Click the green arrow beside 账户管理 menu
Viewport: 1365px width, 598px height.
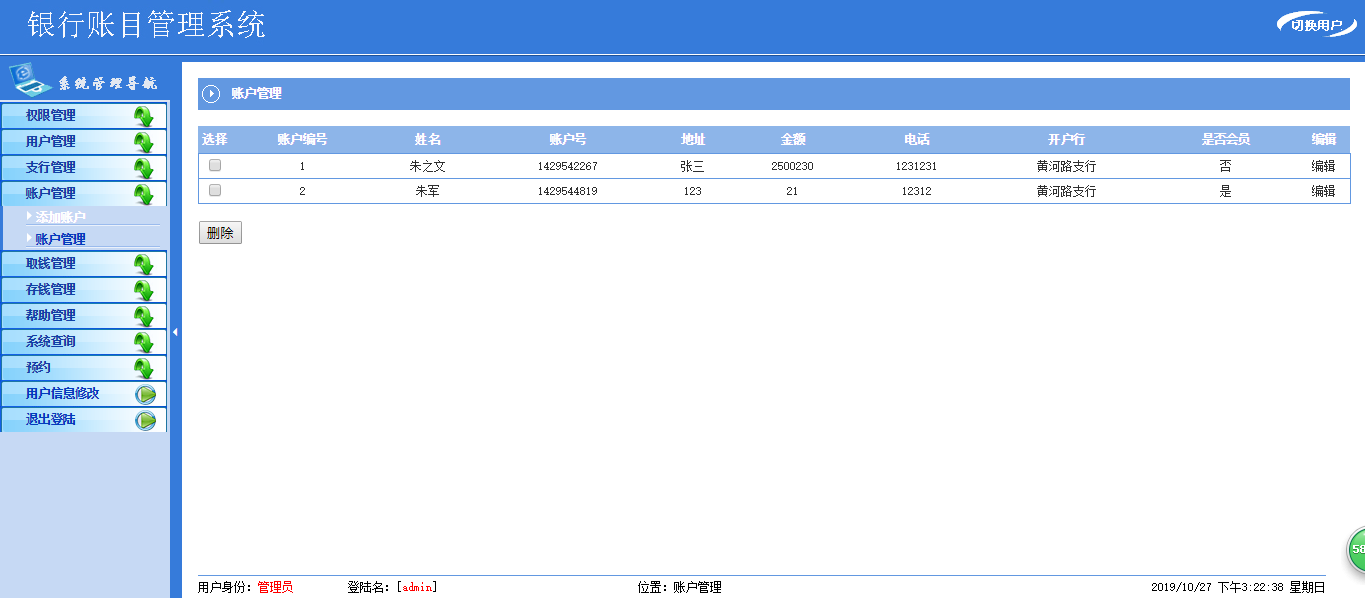tap(144, 194)
